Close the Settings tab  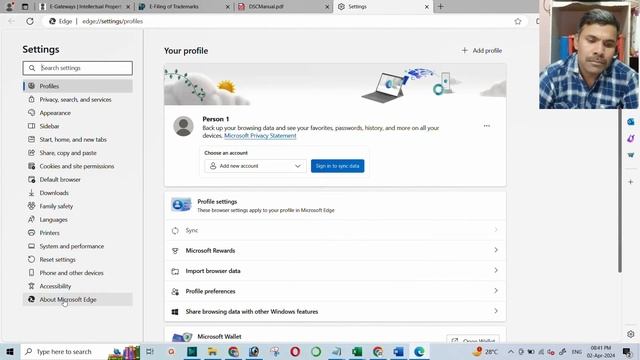[427, 7]
